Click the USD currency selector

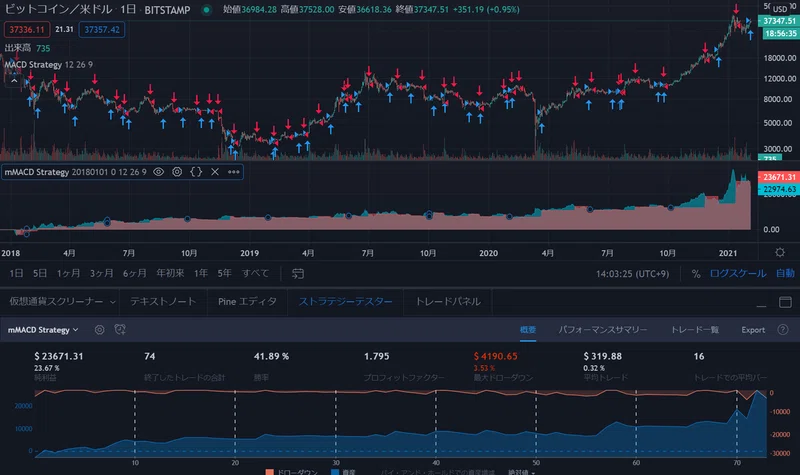click(780, 9)
